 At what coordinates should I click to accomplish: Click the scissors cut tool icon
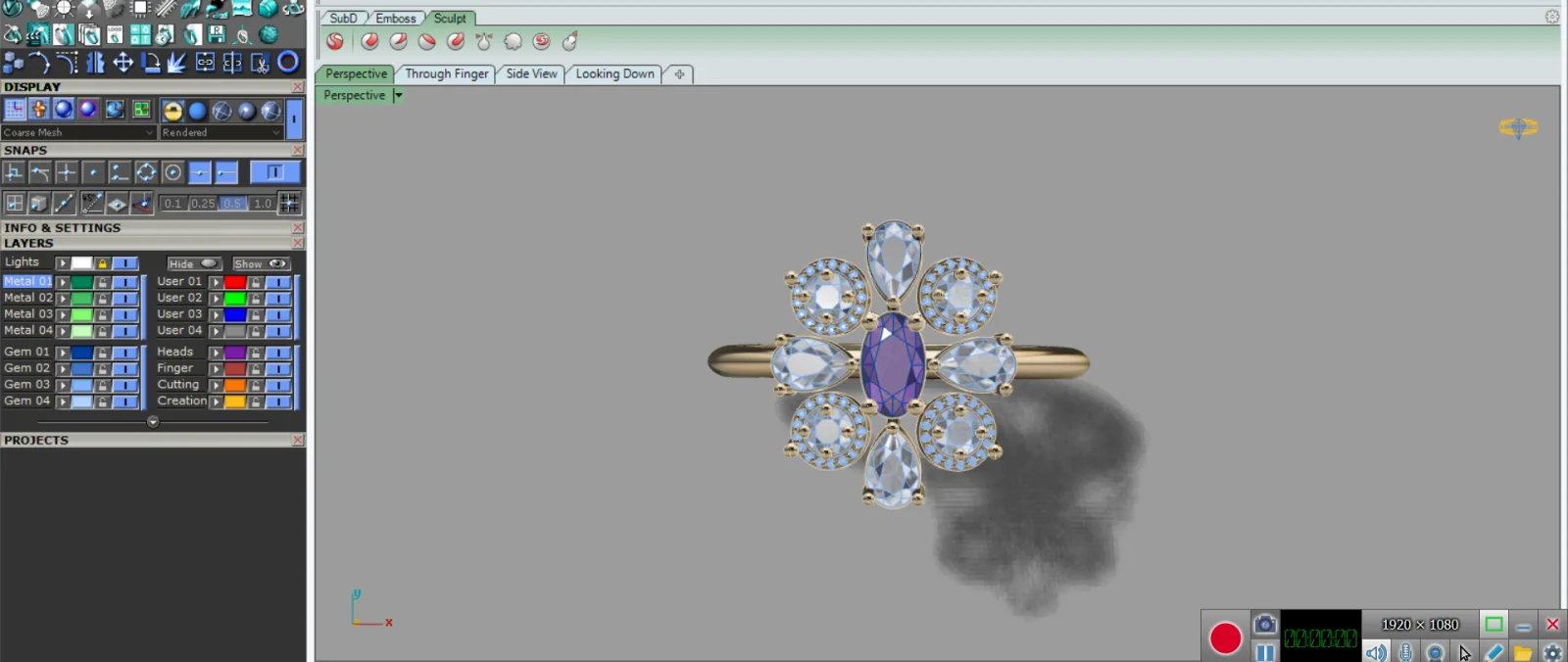[260, 63]
